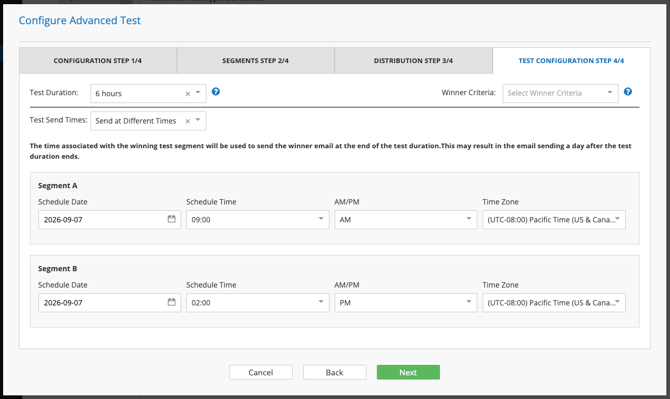Image resolution: width=670 pixels, height=399 pixels.
Task: Open calendar picker for Segment B date
Action: pos(171,302)
